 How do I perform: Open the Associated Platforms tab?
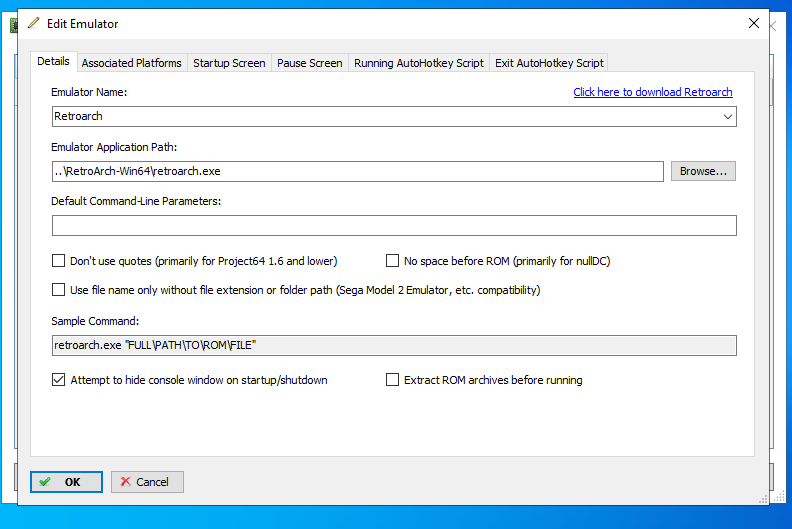tap(131, 63)
